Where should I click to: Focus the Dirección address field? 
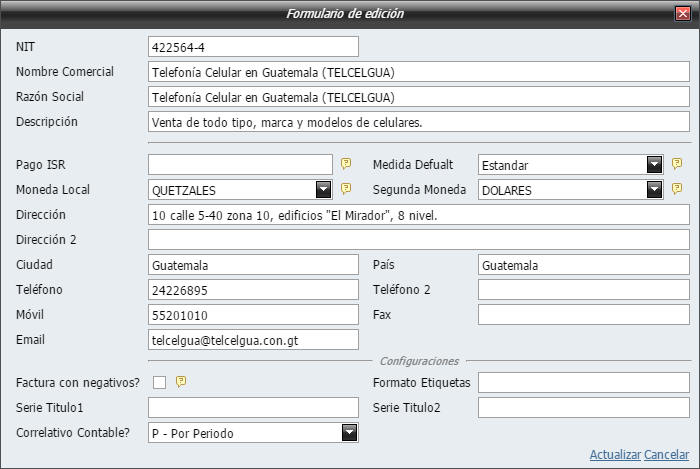419,215
